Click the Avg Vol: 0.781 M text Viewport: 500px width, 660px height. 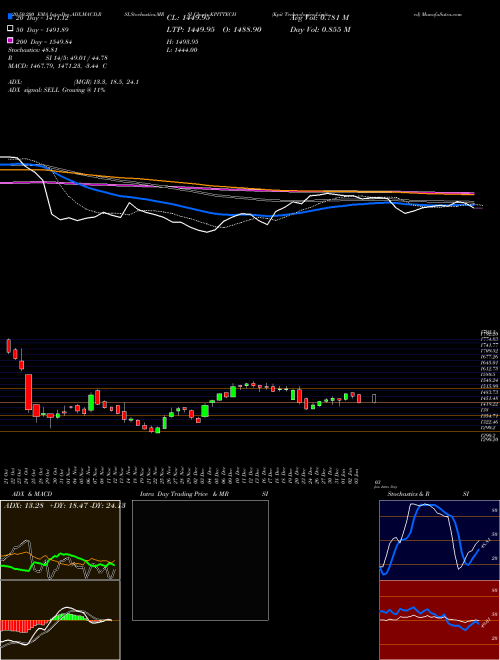pyautogui.click(x=319, y=18)
